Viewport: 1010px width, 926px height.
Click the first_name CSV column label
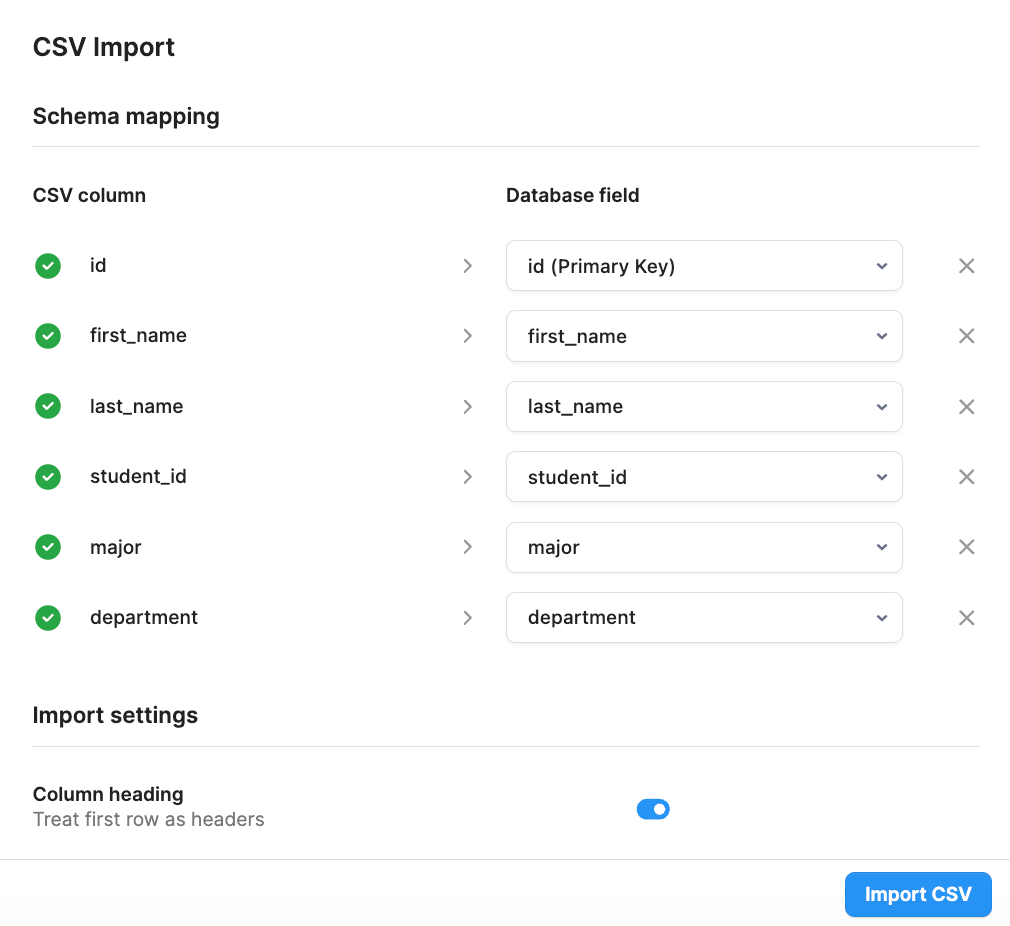(x=138, y=336)
